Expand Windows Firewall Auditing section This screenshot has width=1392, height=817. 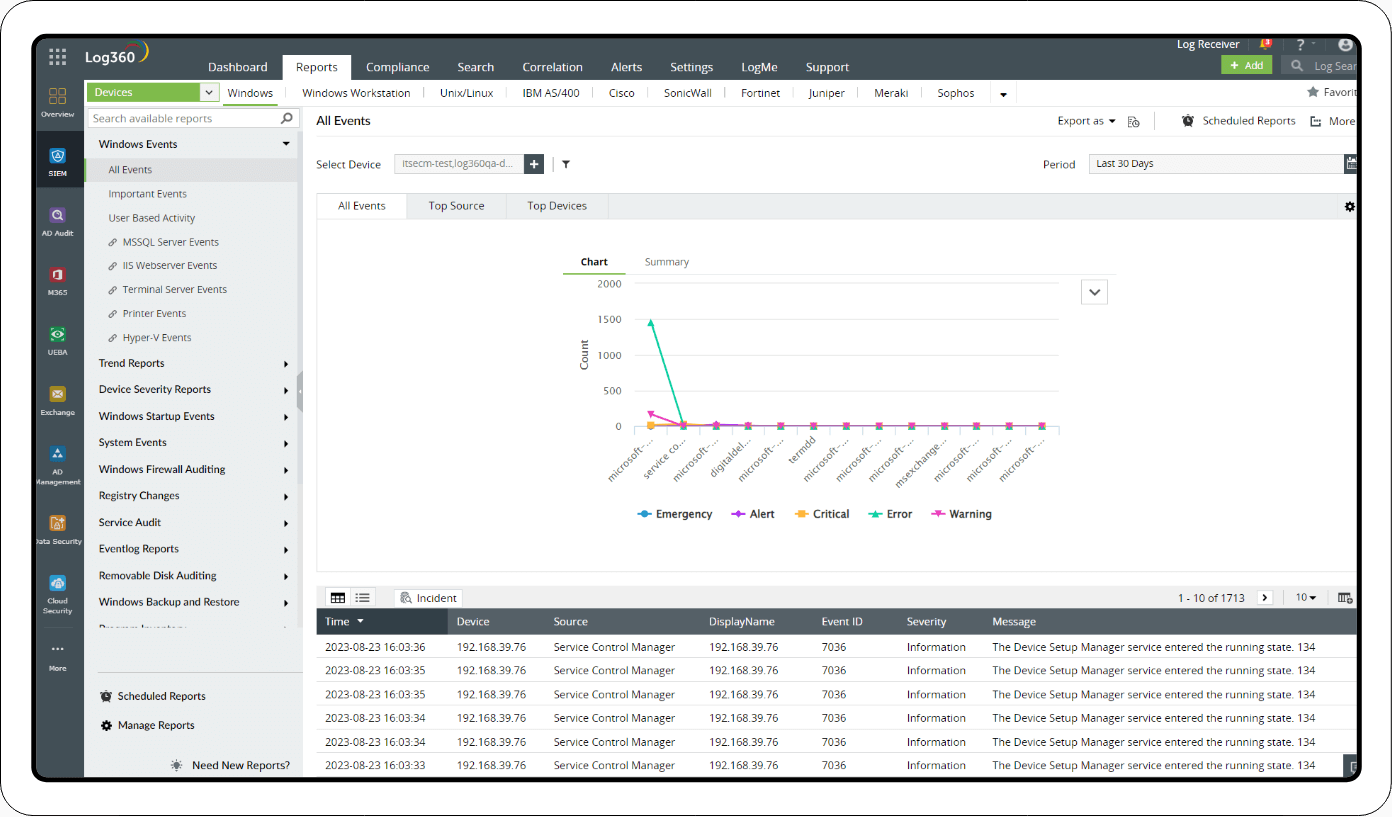click(286, 470)
